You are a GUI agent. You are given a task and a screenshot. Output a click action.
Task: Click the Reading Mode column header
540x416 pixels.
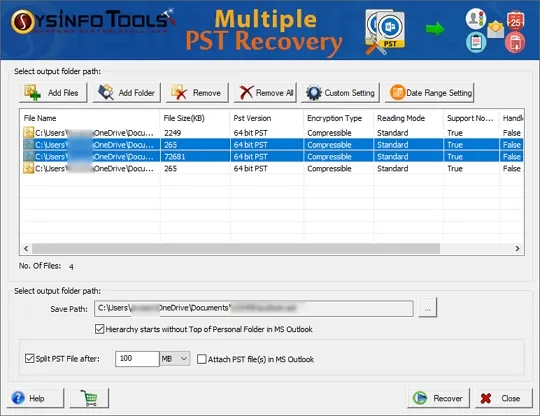[408, 118]
